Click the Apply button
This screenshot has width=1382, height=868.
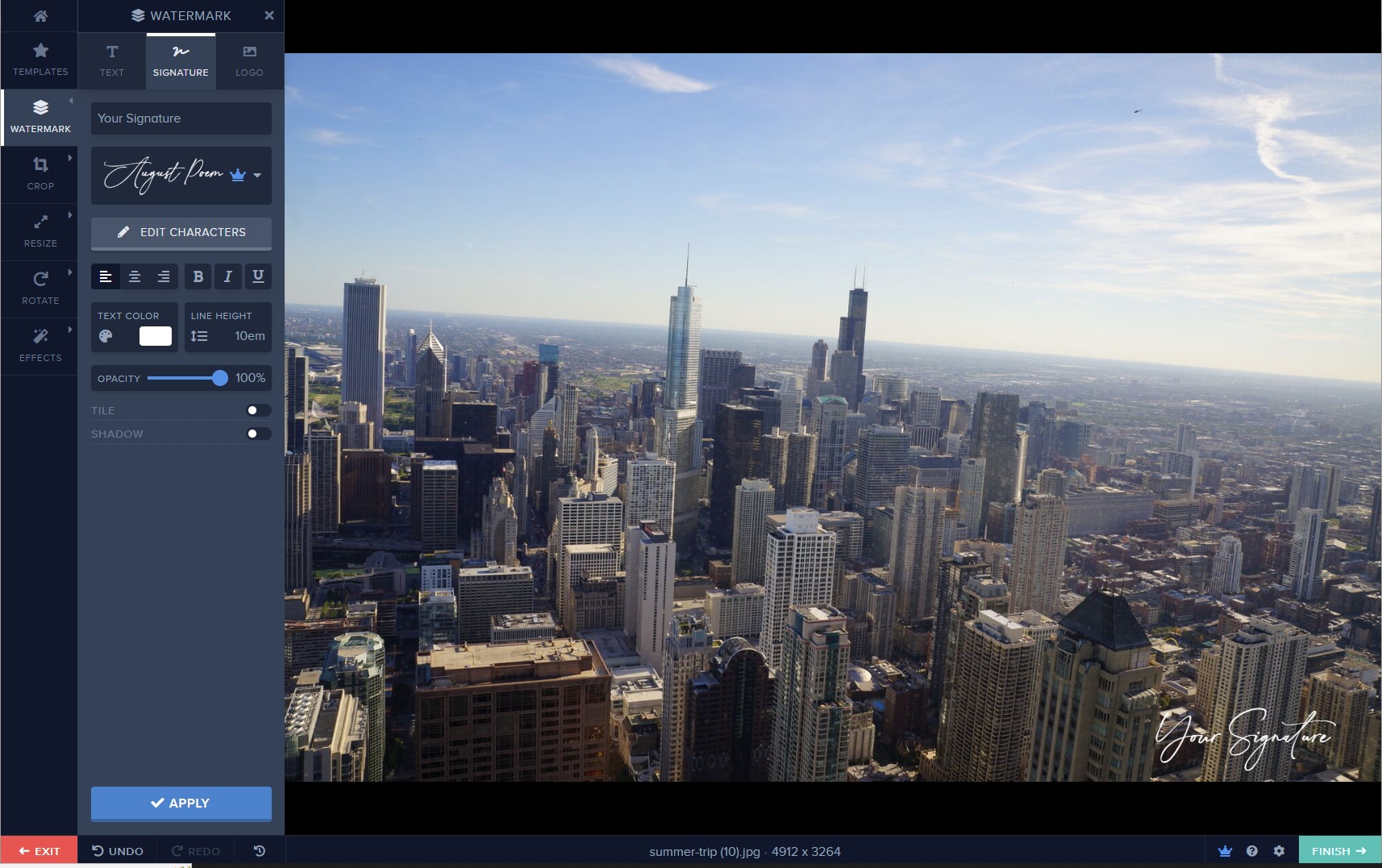point(181,803)
